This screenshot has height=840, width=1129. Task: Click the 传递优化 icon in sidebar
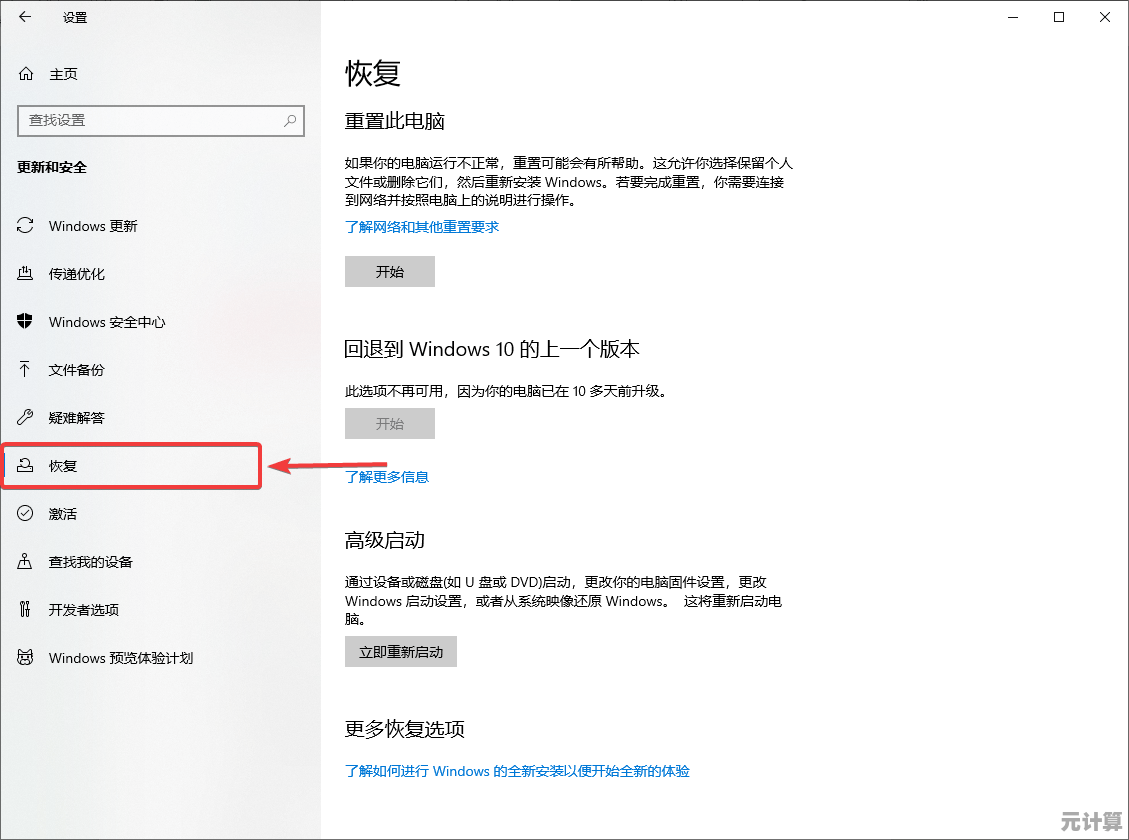(25, 274)
